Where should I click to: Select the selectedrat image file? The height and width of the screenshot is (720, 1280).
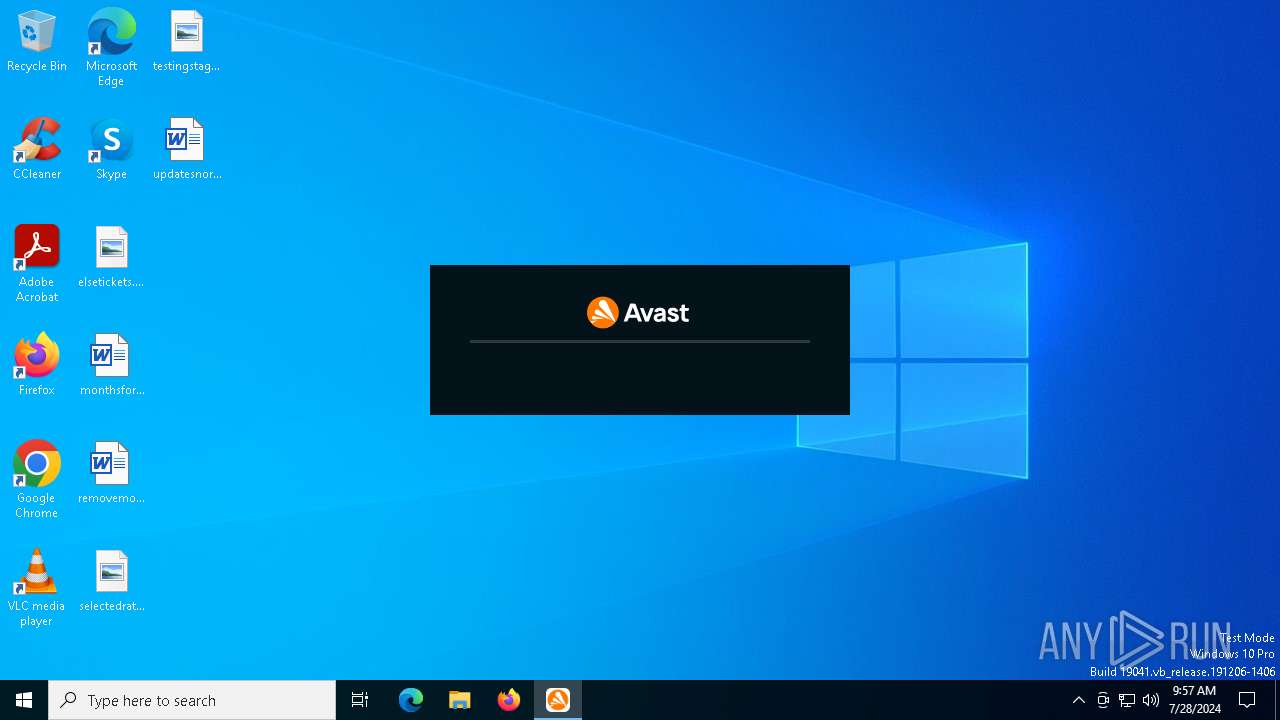(111, 581)
